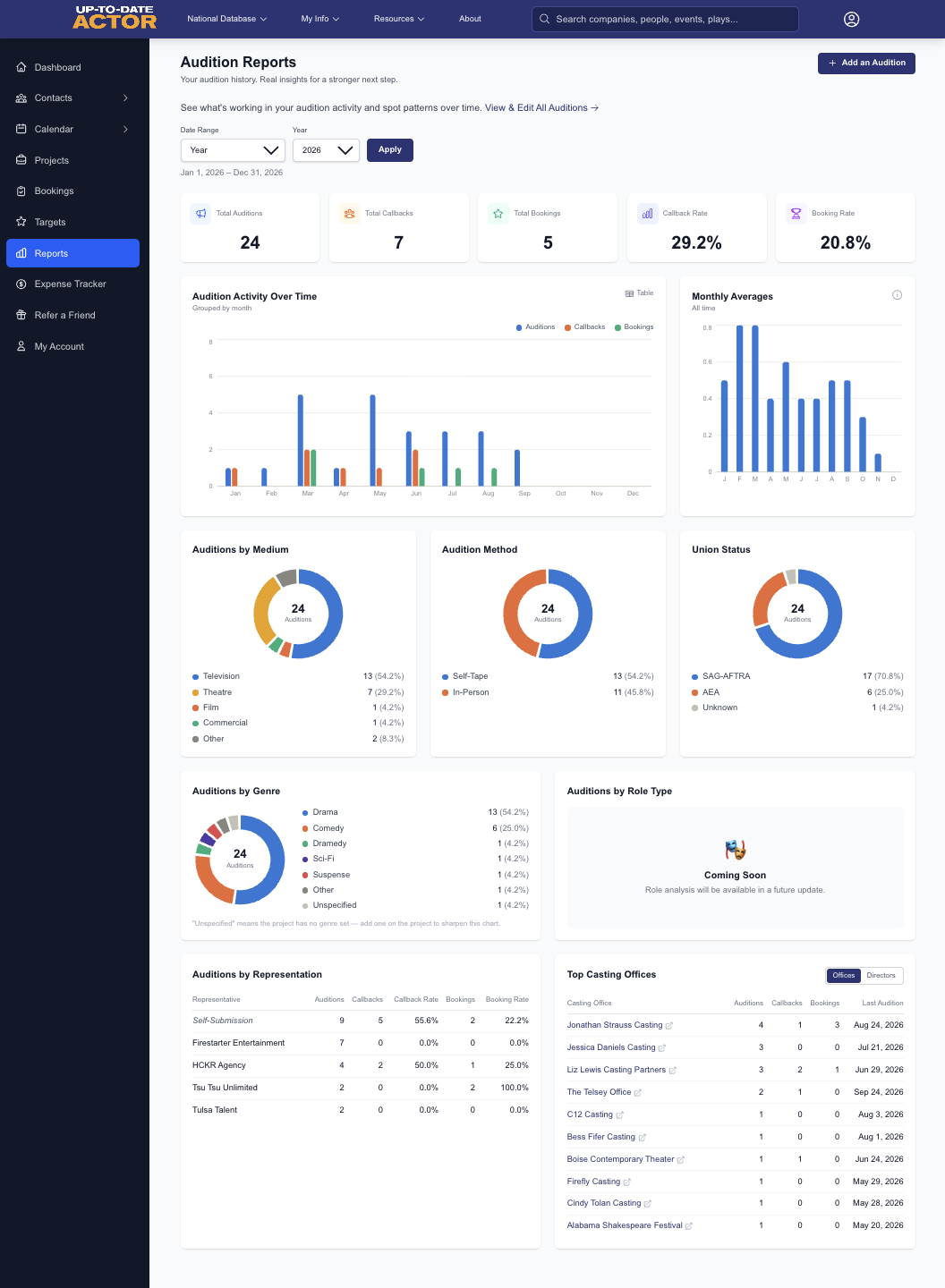The image size is (945, 1288).
Task: Expand the My Info menu
Action: pos(320,19)
